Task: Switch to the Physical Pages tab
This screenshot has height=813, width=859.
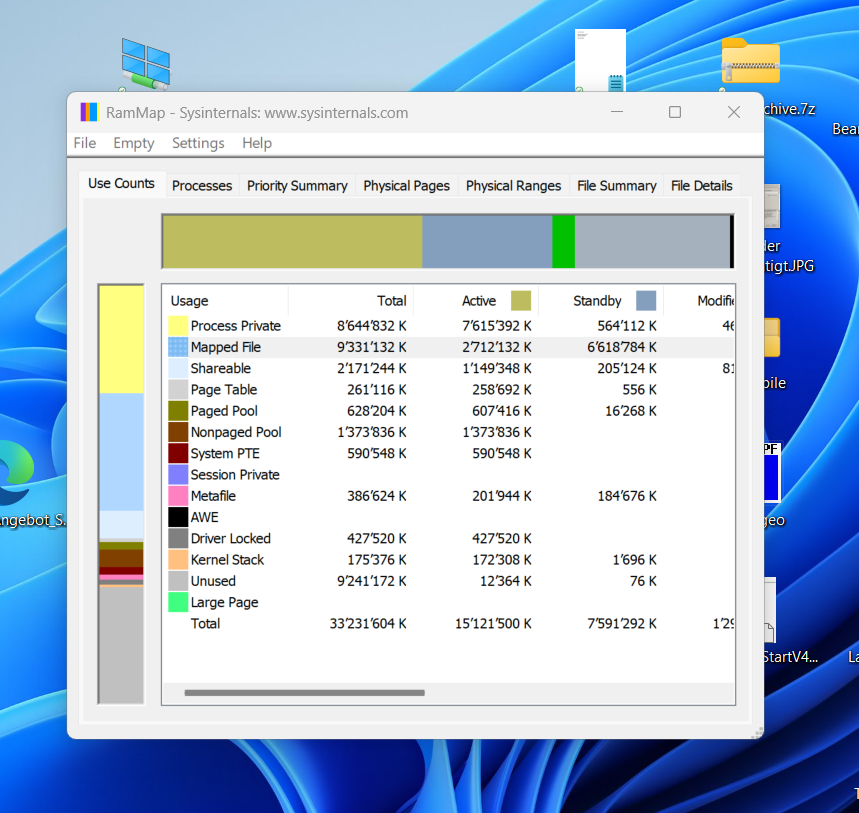Action: pyautogui.click(x=406, y=186)
